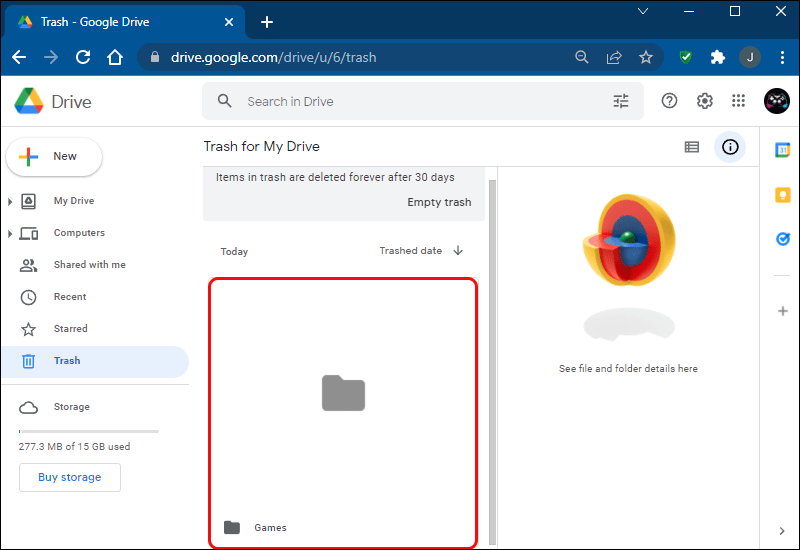Image resolution: width=800 pixels, height=550 pixels.
Task: Switch to list layout view
Action: tap(692, 147)
